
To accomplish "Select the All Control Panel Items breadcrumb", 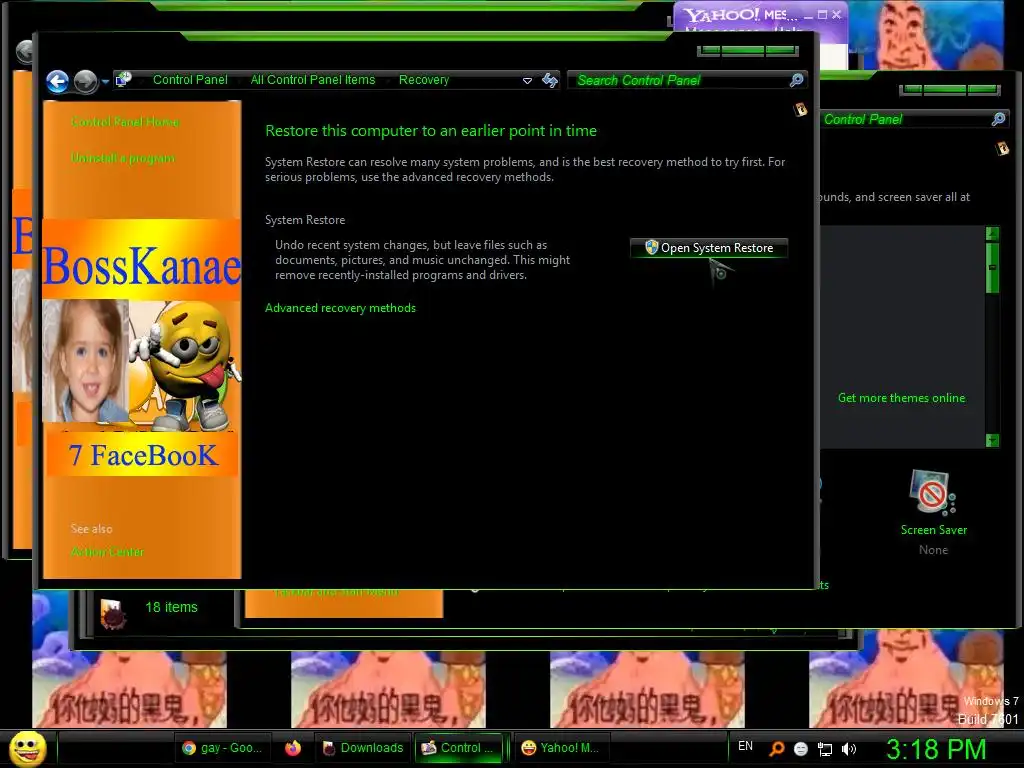I will pyautogui.click(x=313, y=80).
